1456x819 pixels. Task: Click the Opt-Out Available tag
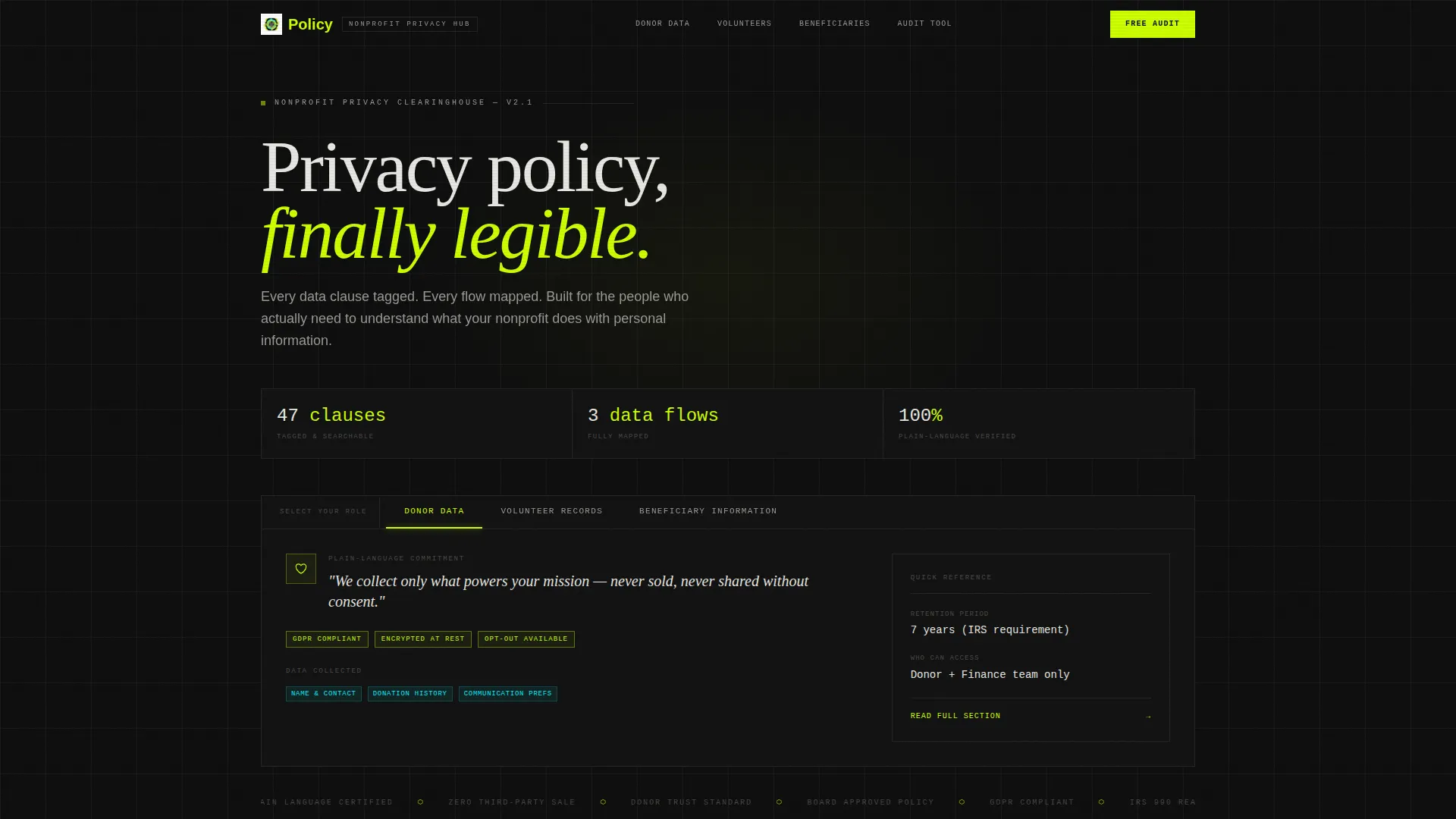pos(526,639)
